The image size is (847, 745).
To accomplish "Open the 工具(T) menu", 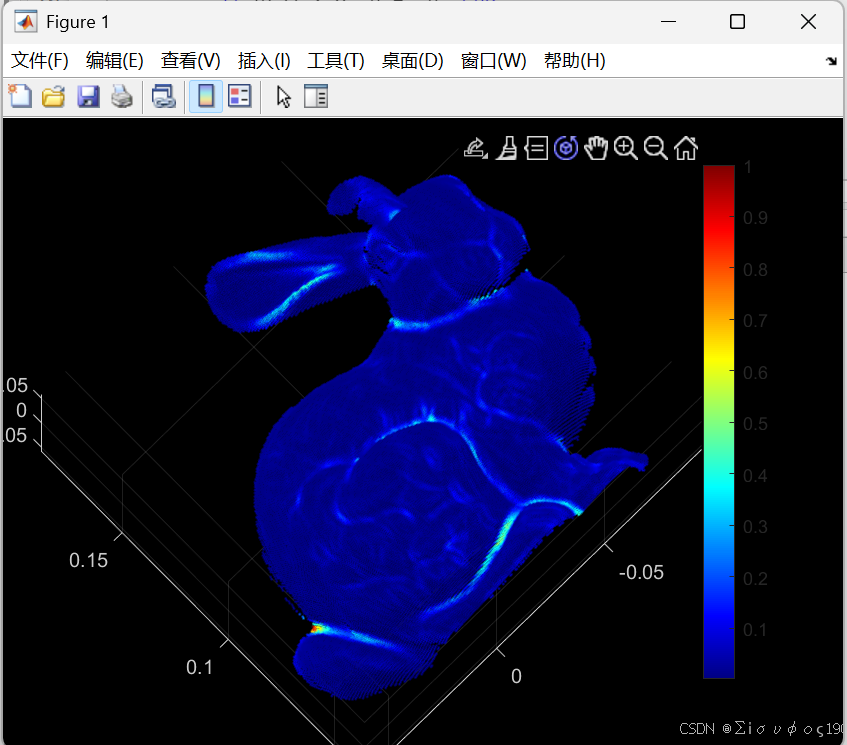I will click(x=336, y=61).
